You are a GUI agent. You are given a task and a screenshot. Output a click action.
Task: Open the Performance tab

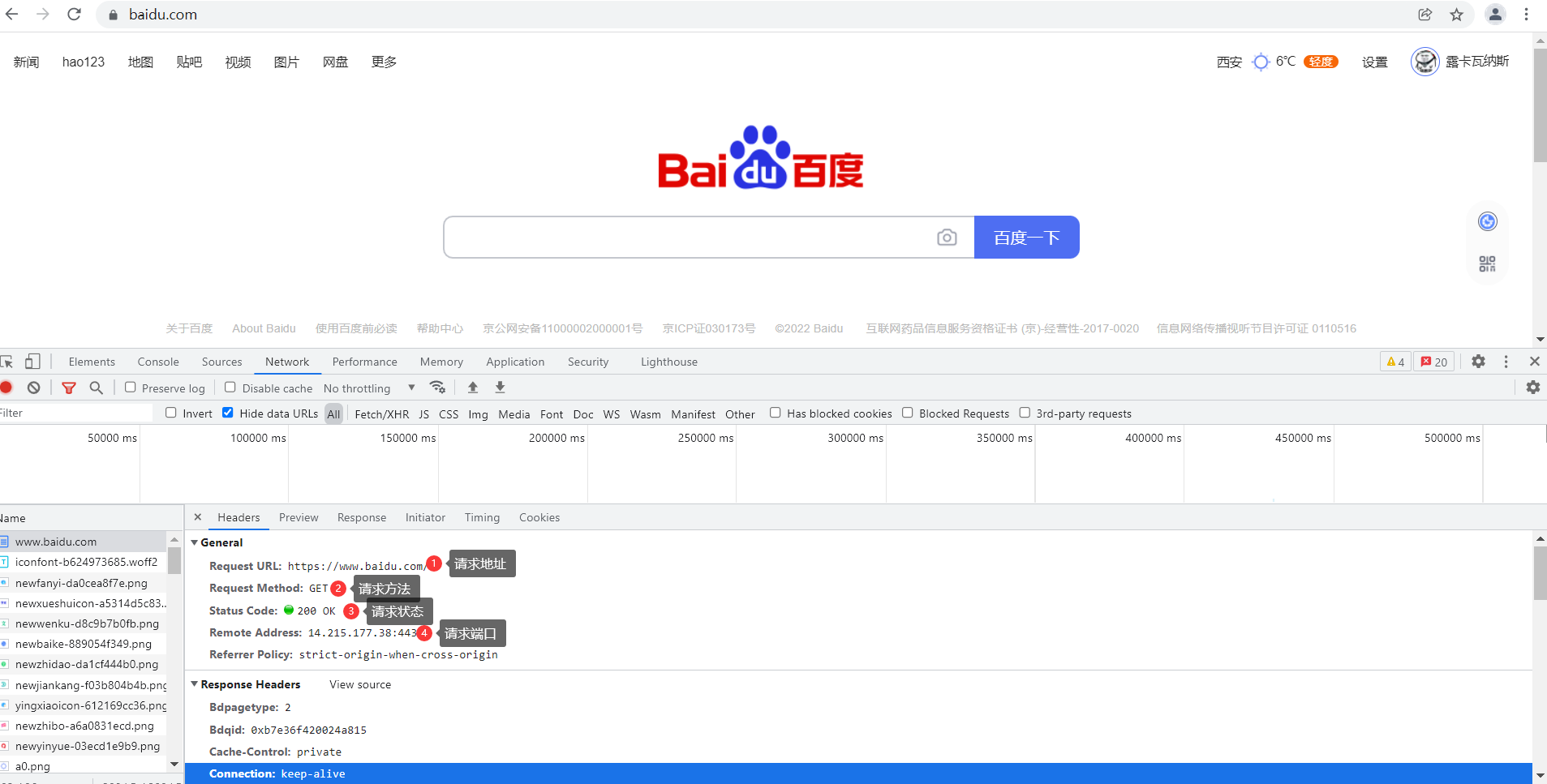(365, 362)
